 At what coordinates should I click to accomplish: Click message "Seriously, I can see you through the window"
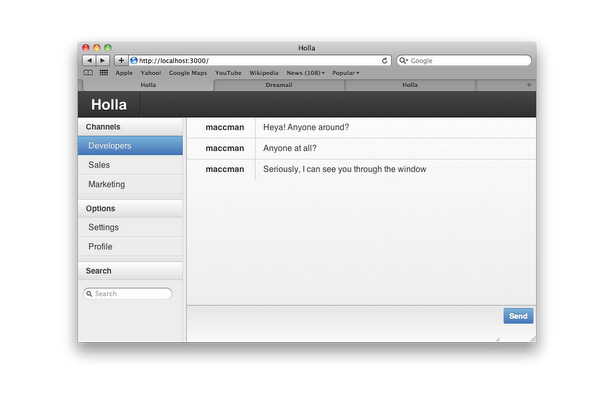coord(344,169)
